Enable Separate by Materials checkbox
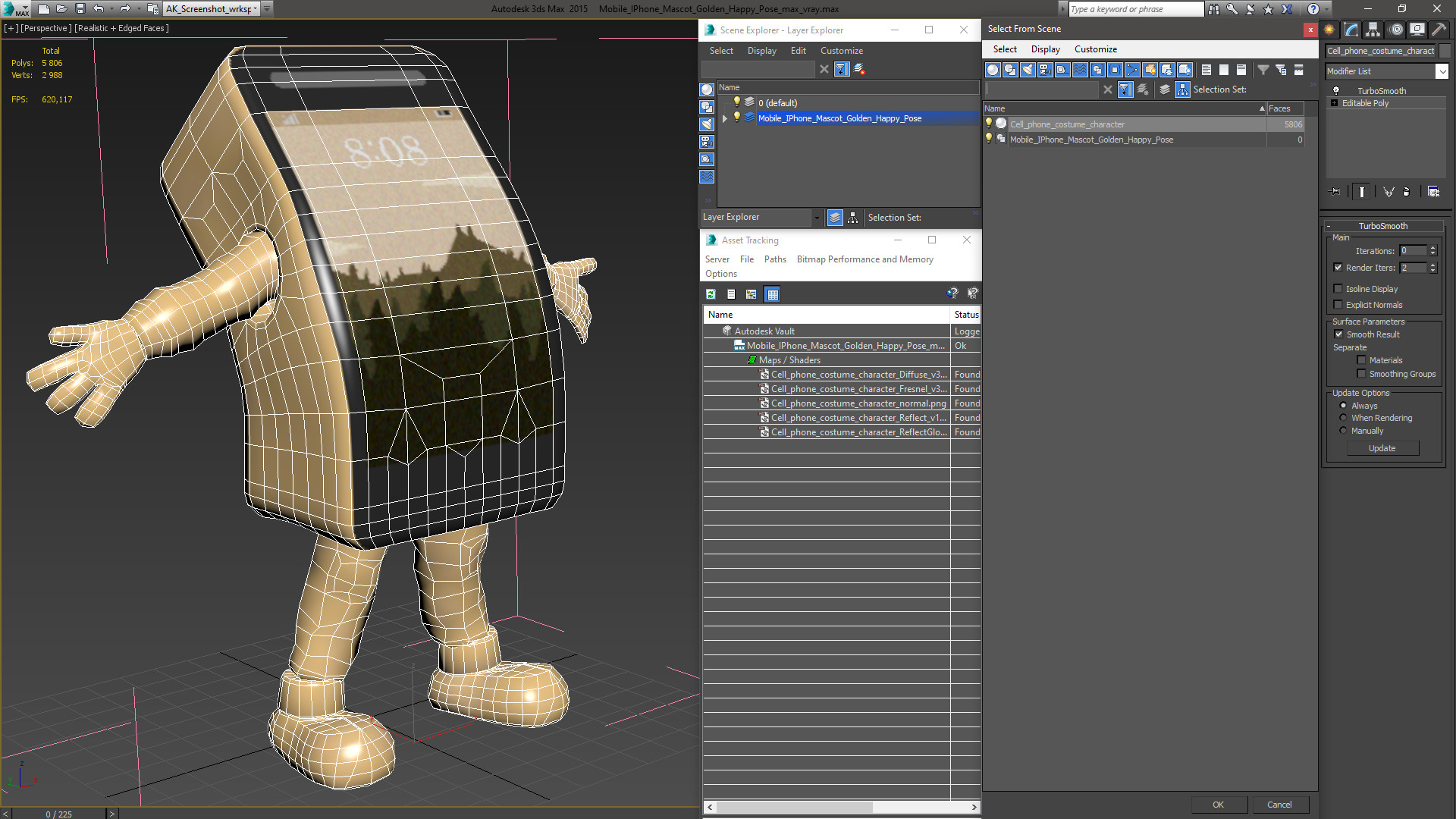 [x=1361, y=360]
